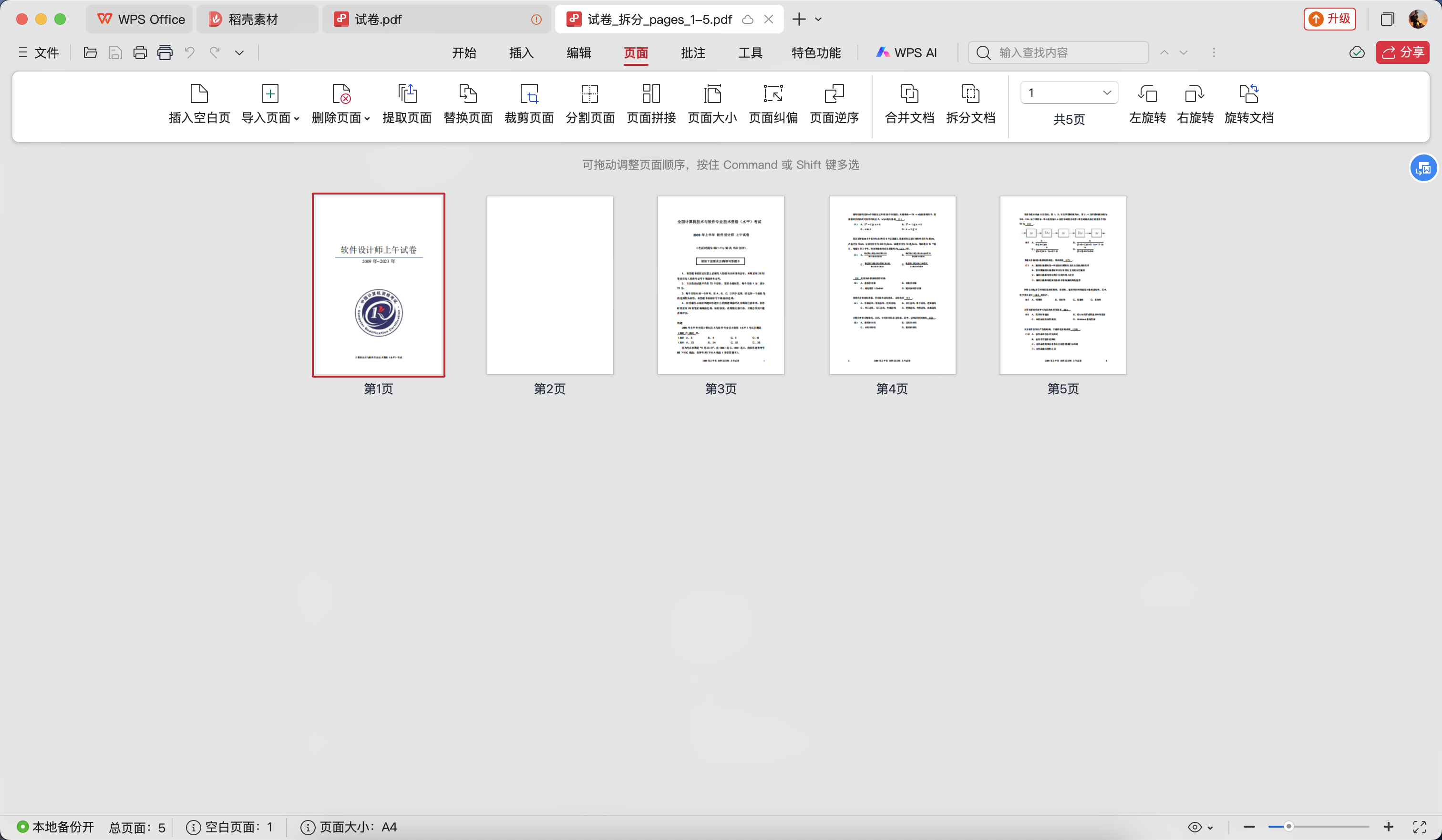The height and width of the screenshot is (840, 1442).
Task: Expand the Import Pages (导入页面) dropdown
Action: point(297,118)
